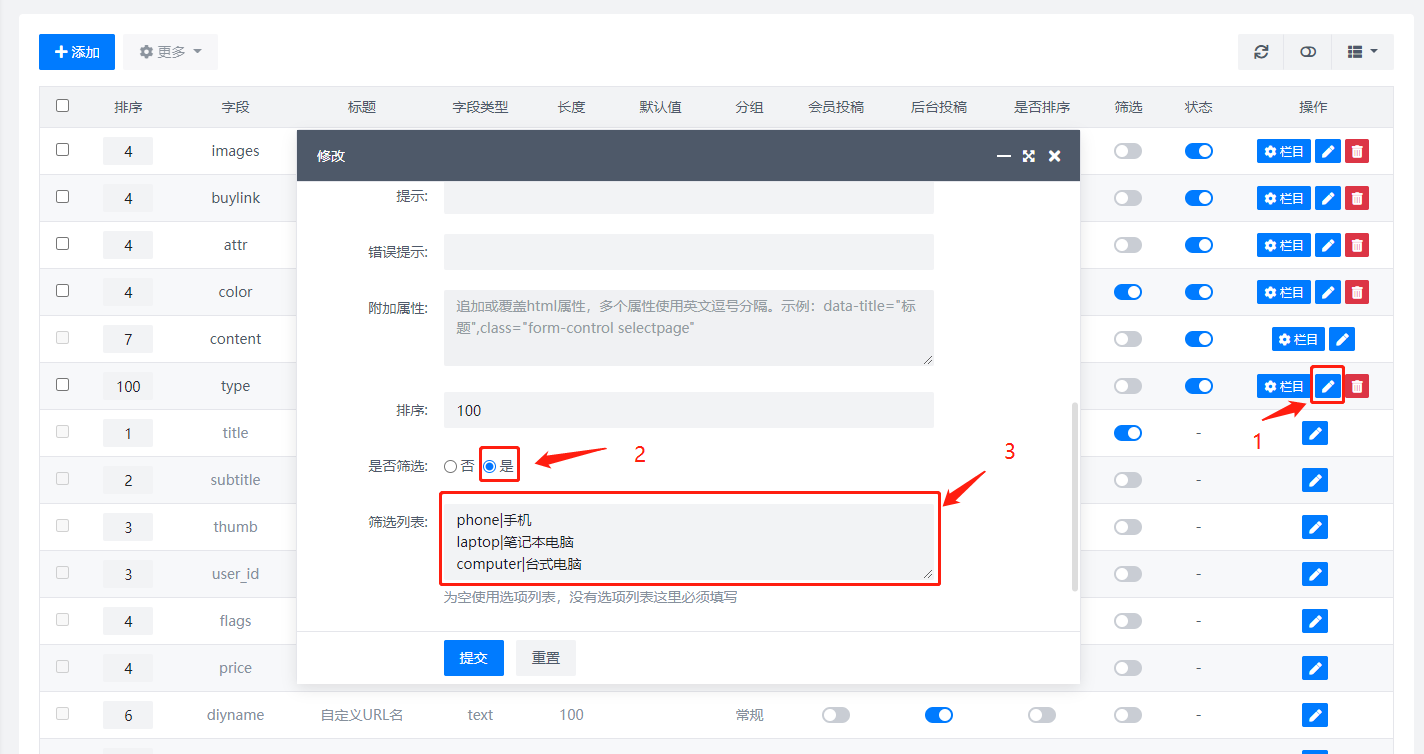Image resolution: width=1424 pixels, height=754 pixels.
Task: Open the 更多 dropdown menu
Action: pyautogui.click(x=170, y=52)
